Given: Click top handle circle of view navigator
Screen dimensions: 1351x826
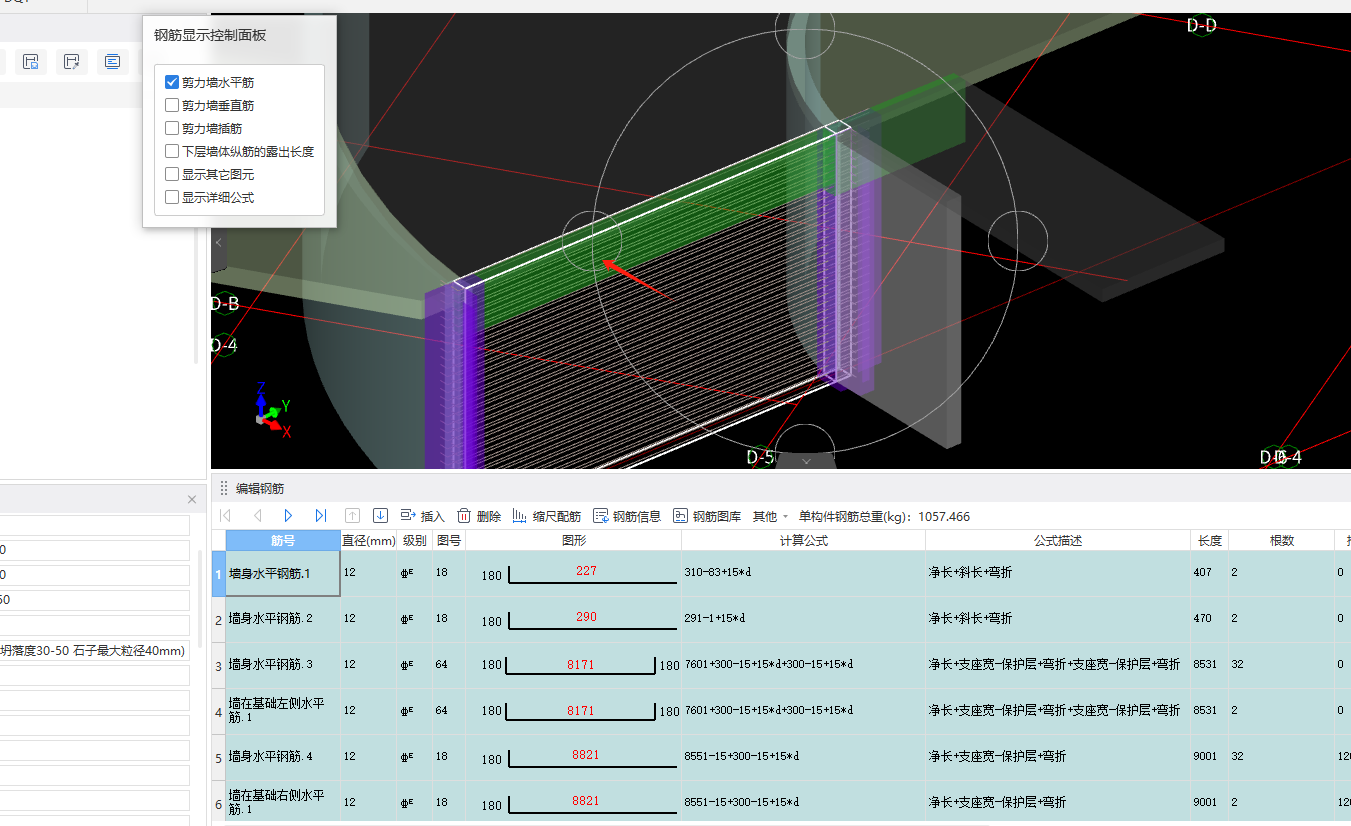Looking at the screenshot, I should (805, 29).
